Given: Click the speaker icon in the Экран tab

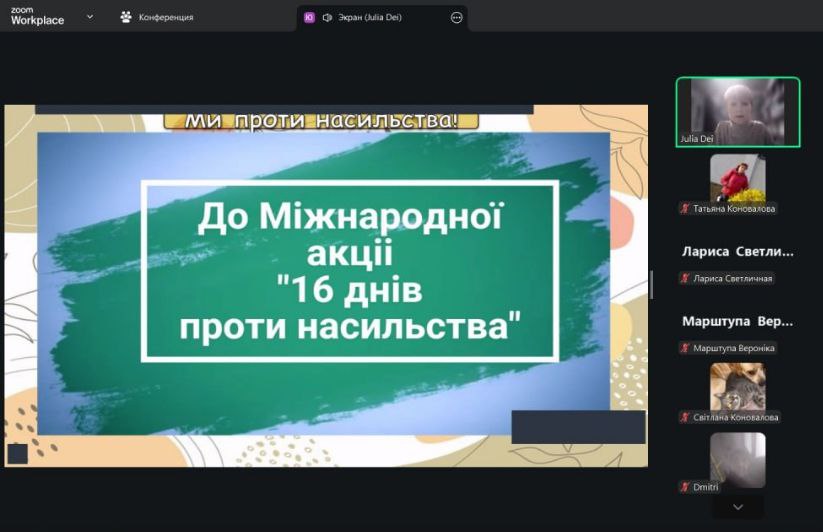Looking at the screenshot, I should click(x=328, y=17).
